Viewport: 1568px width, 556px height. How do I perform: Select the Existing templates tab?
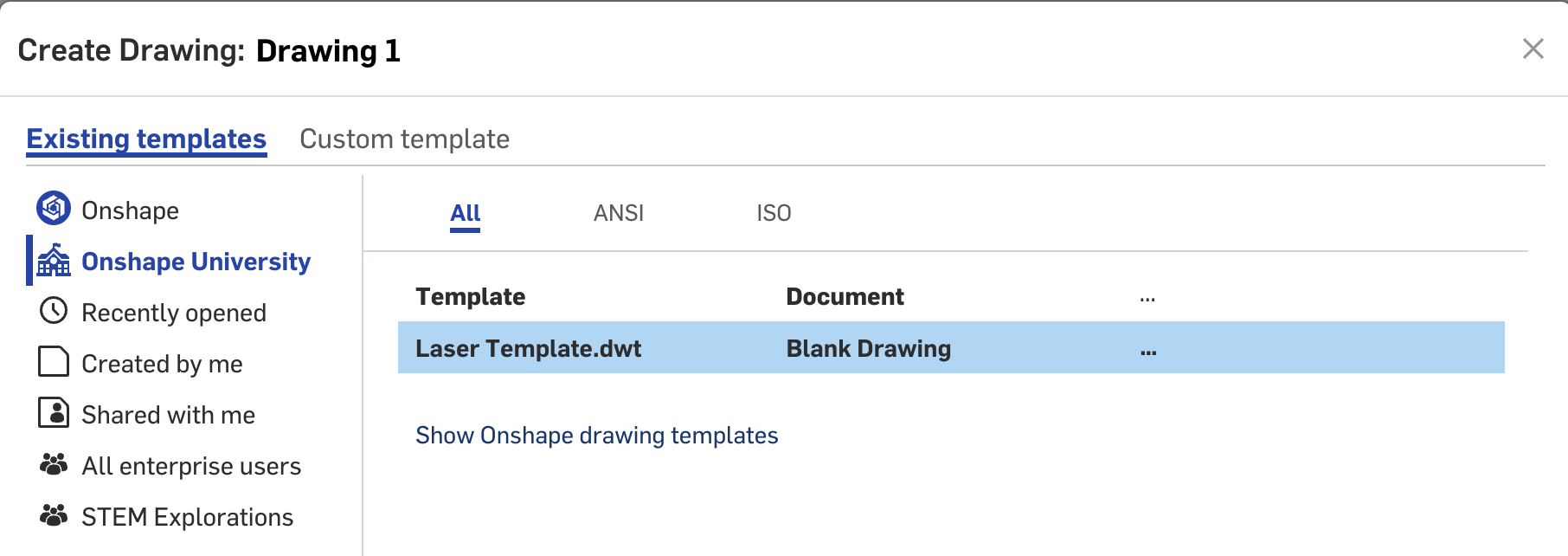(x=146, y=139)
